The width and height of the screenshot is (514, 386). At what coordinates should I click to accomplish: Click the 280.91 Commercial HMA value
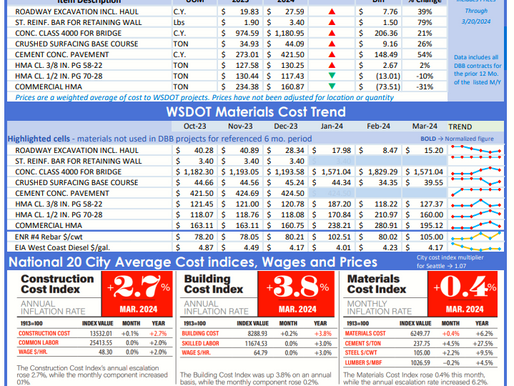coord(386,225)
